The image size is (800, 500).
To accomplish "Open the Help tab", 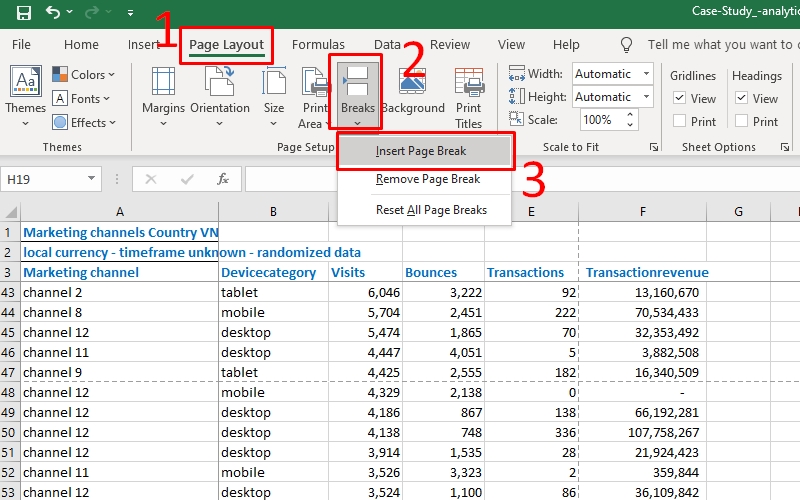I will 566,45.
